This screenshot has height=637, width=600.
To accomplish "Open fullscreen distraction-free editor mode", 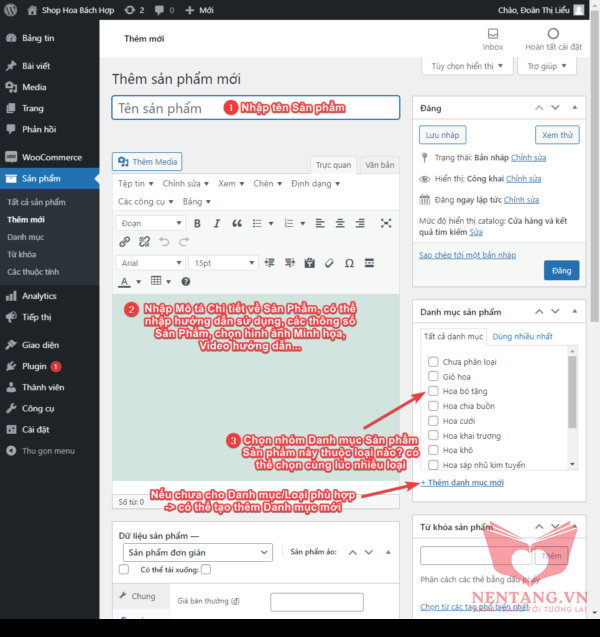I will [385, 223].
